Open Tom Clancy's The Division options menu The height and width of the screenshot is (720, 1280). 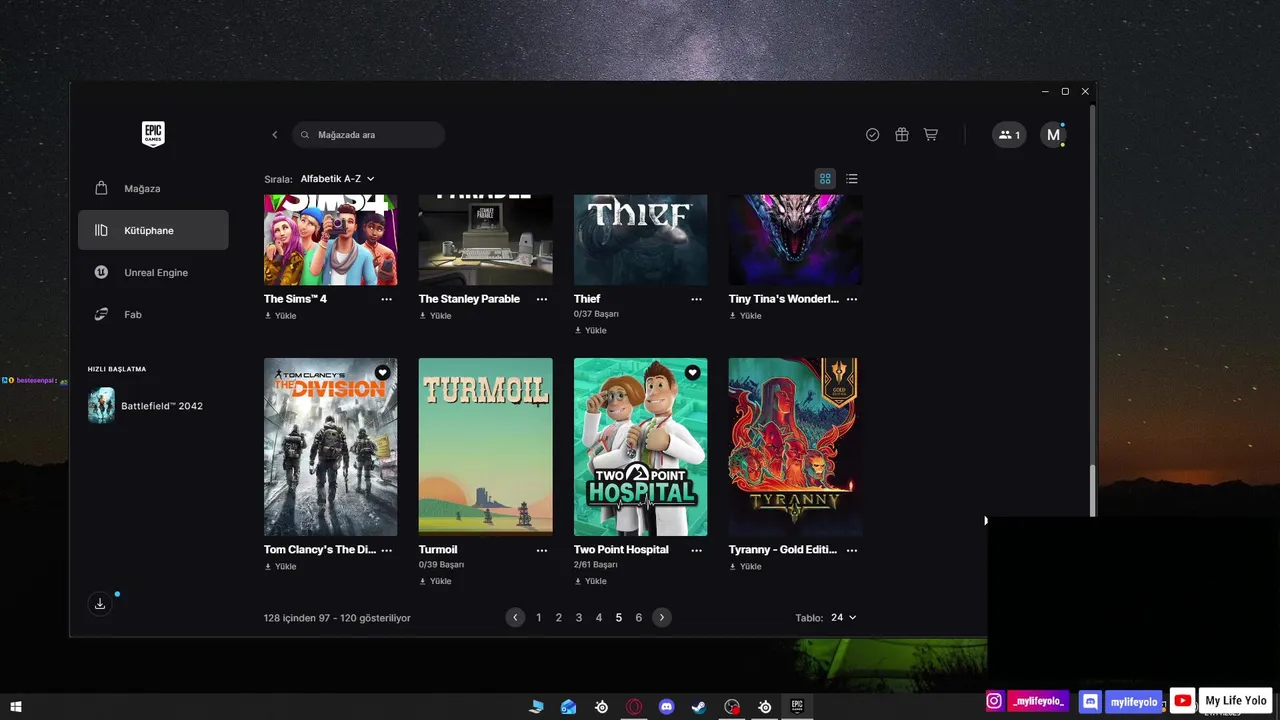[387, 550]
